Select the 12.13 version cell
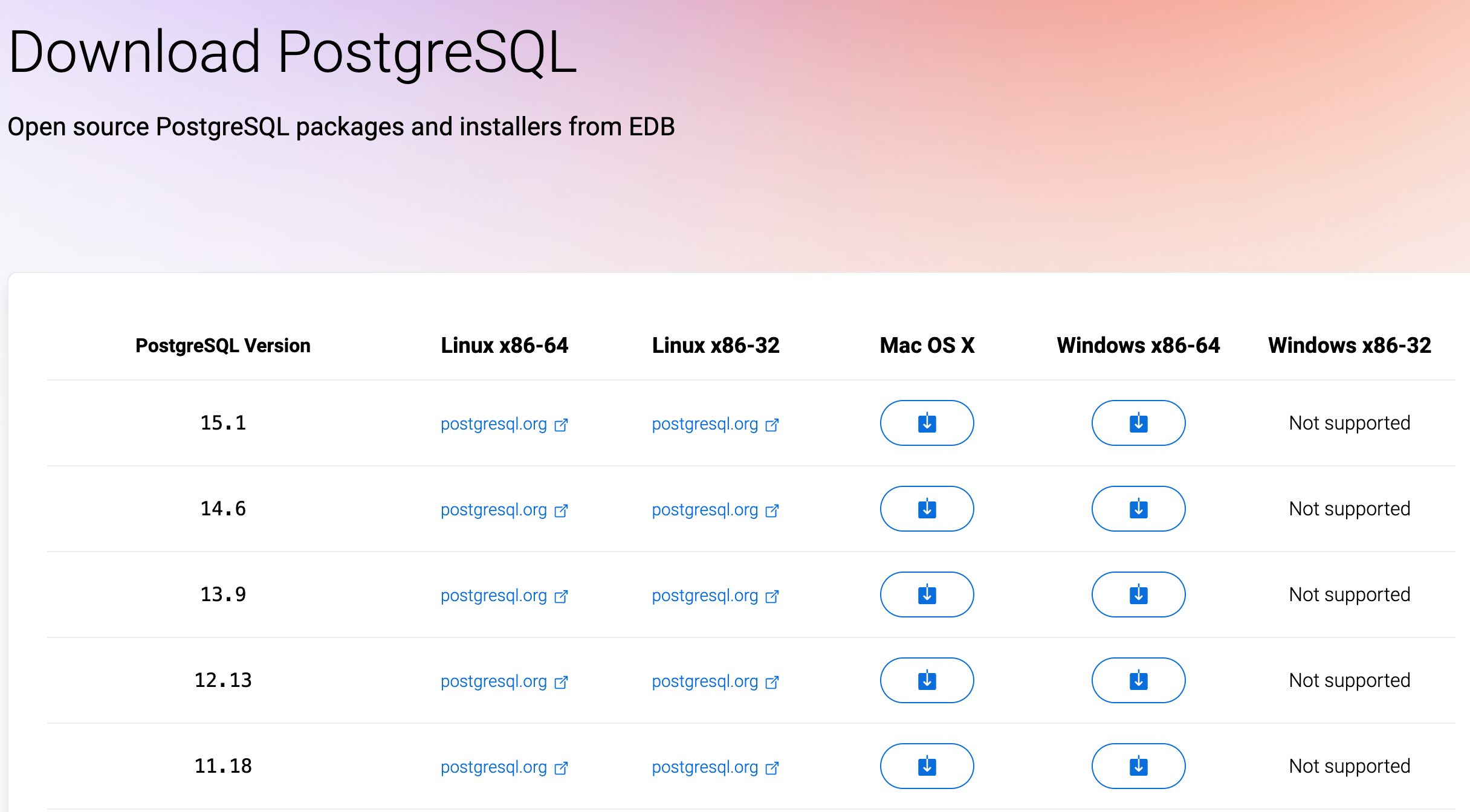 [x=223, y=680]
